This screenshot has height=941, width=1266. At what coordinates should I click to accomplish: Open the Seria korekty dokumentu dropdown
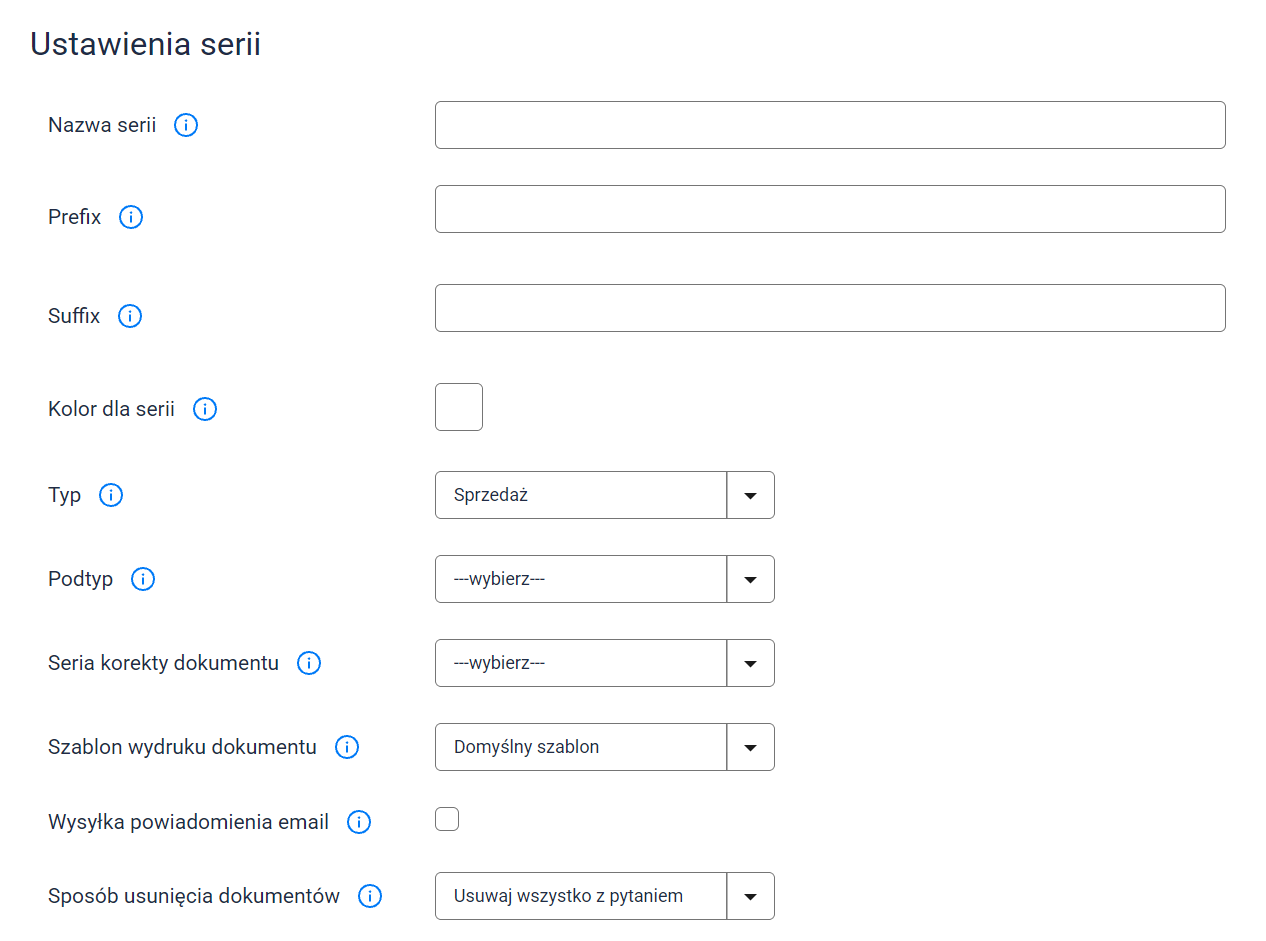click(x=605, y=663)
